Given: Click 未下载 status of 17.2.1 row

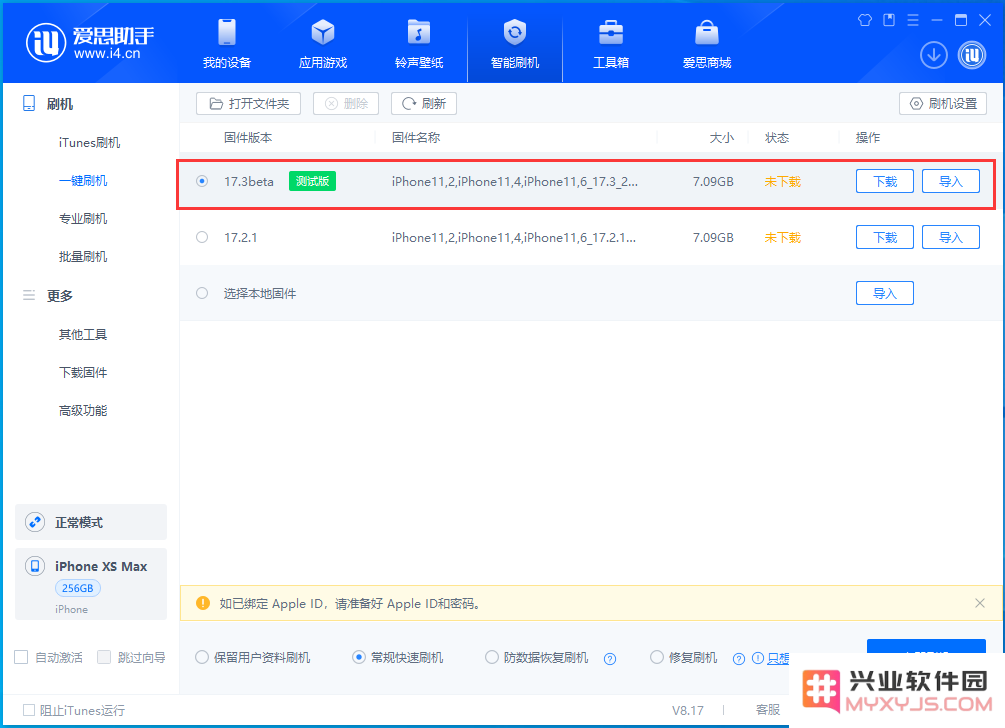Looking at the screenshot, I should [x=783, y=237].
